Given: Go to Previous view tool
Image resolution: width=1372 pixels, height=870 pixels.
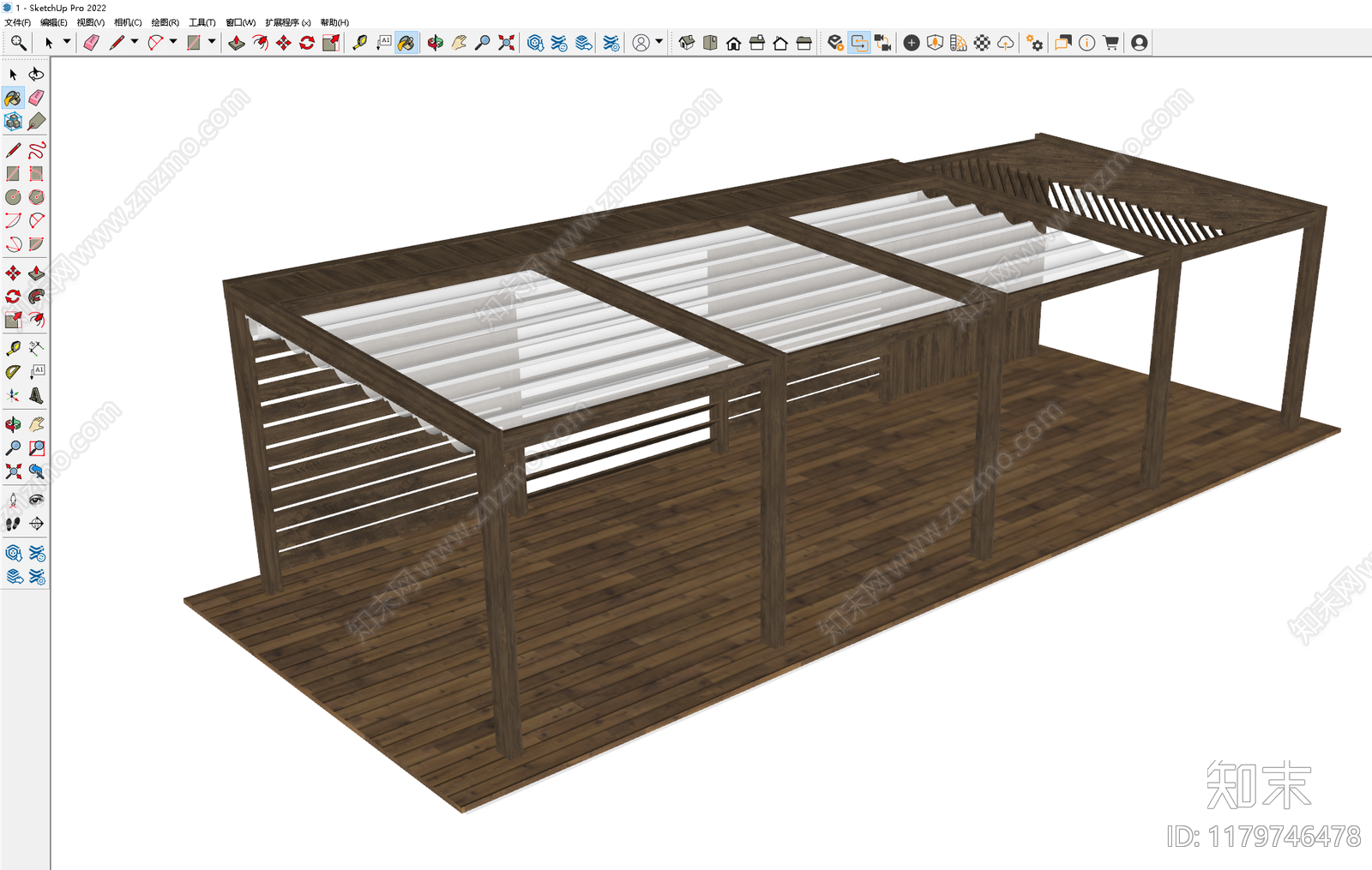Looking at the screenshot, I should [36, 471].
